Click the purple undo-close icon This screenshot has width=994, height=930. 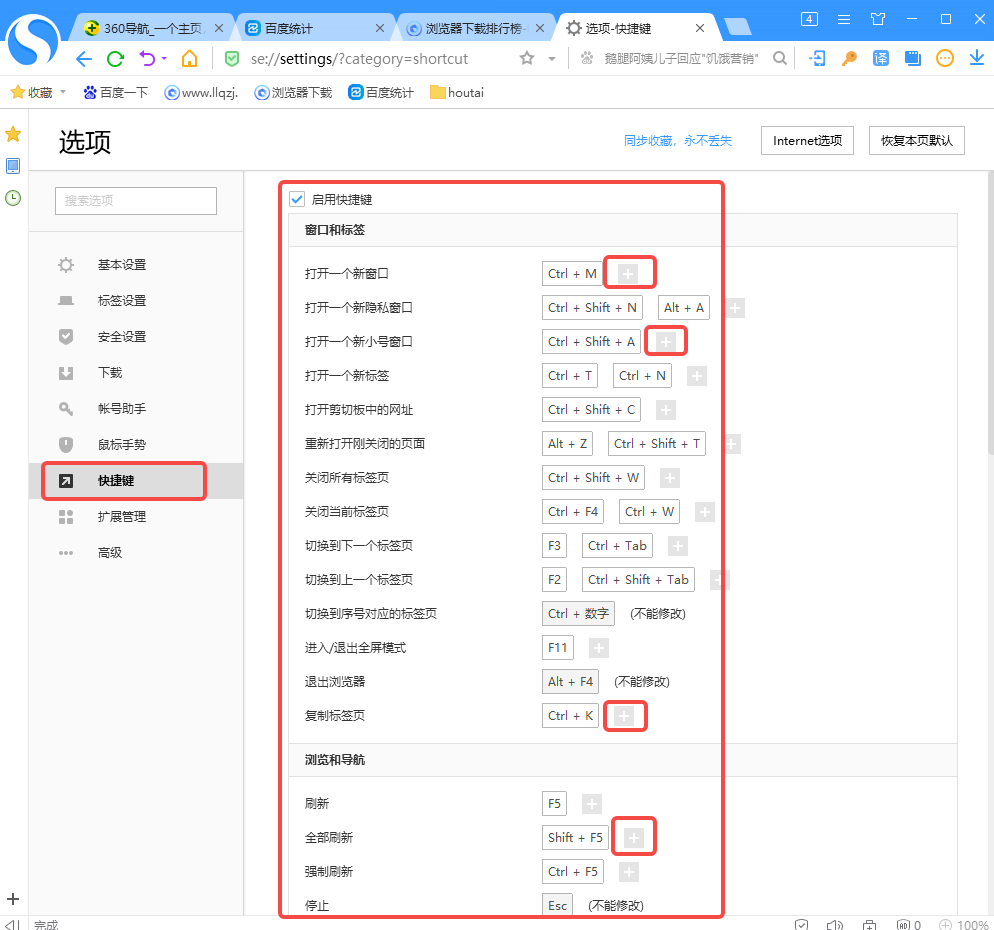pos(147,59)
